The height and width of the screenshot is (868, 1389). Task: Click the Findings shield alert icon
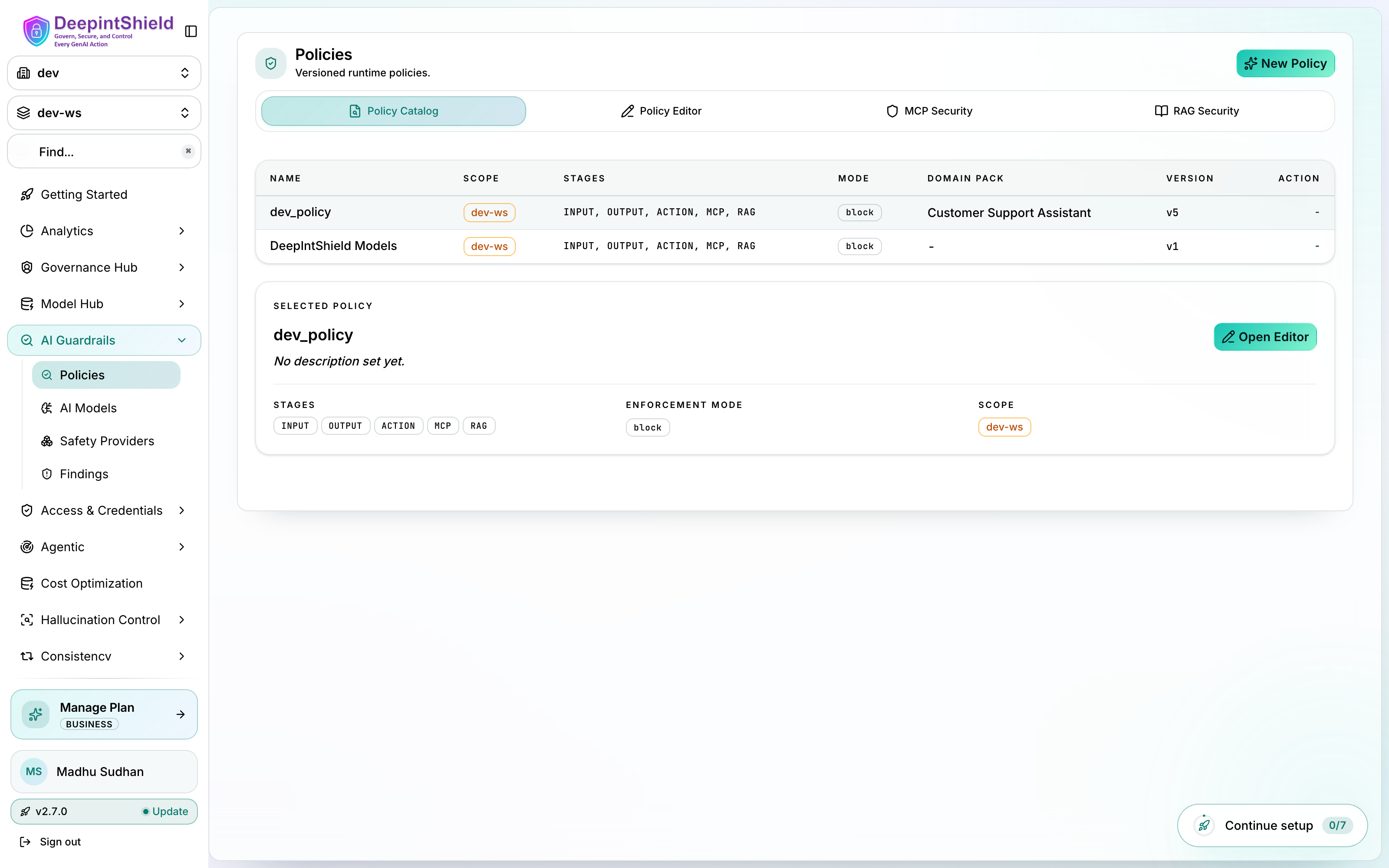pos(47,473)
